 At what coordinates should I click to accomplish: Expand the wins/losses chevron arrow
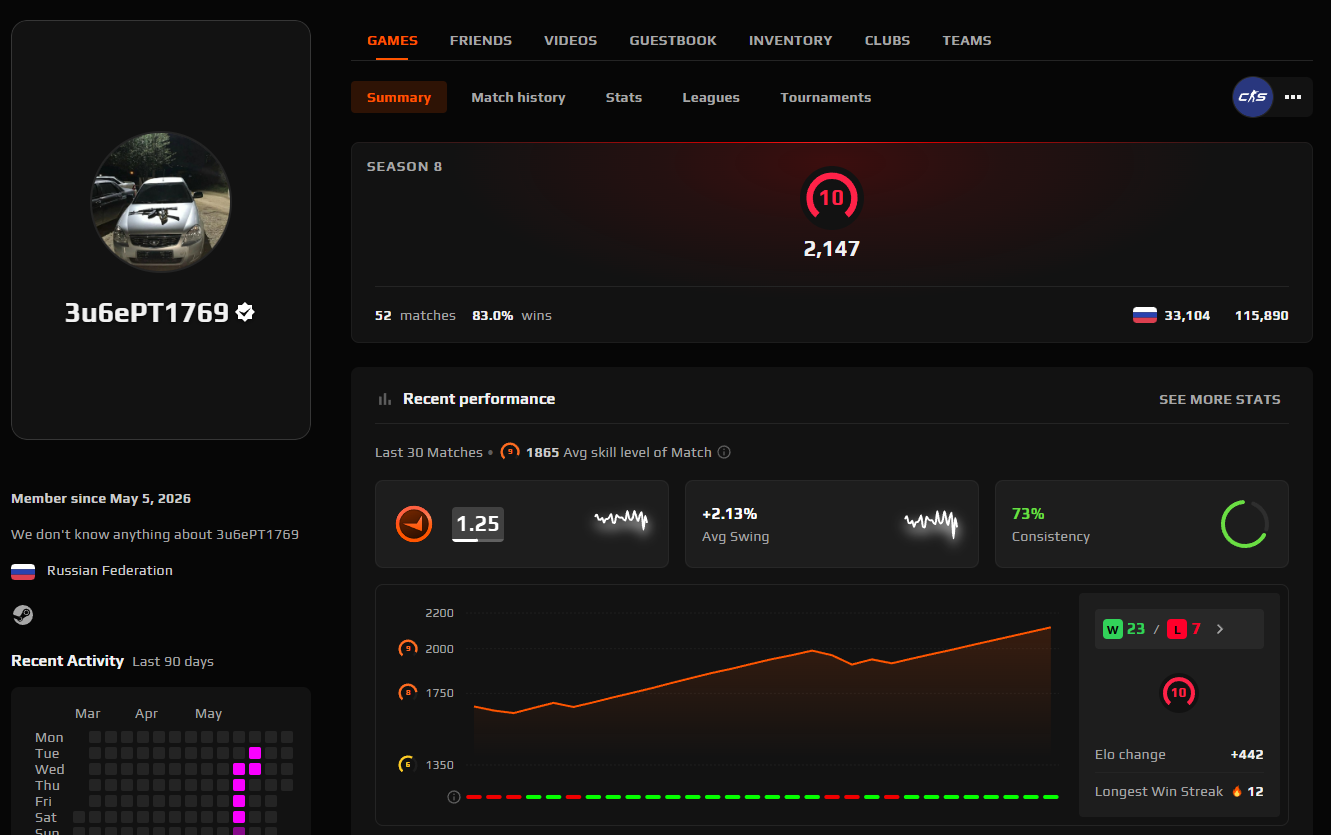click(1220, 629)
